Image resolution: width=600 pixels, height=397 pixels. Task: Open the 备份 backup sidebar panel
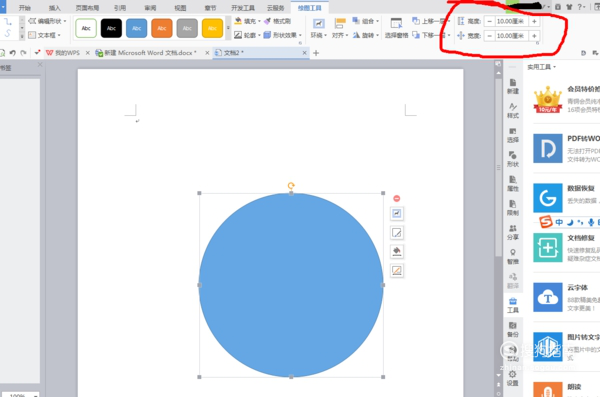(513, 330)
